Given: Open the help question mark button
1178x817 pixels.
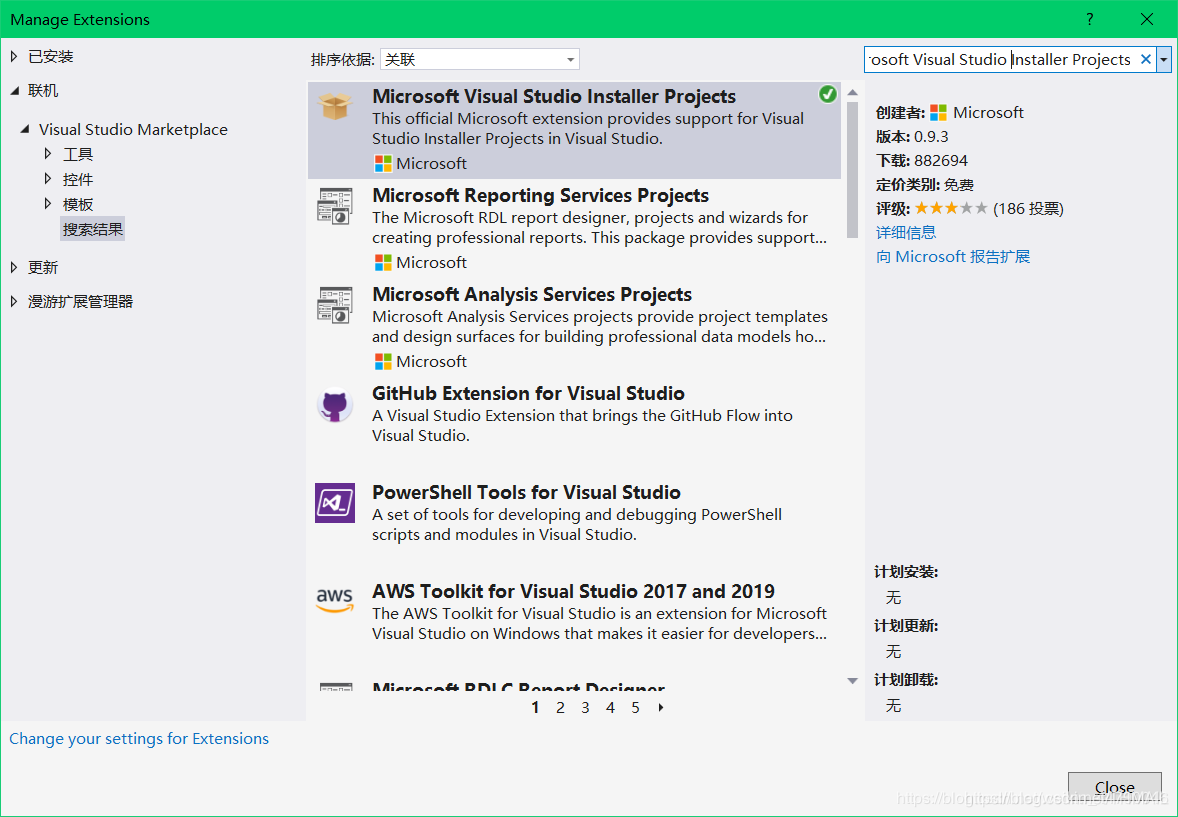Looking at the screenshot, I should tap(1089, 20).
